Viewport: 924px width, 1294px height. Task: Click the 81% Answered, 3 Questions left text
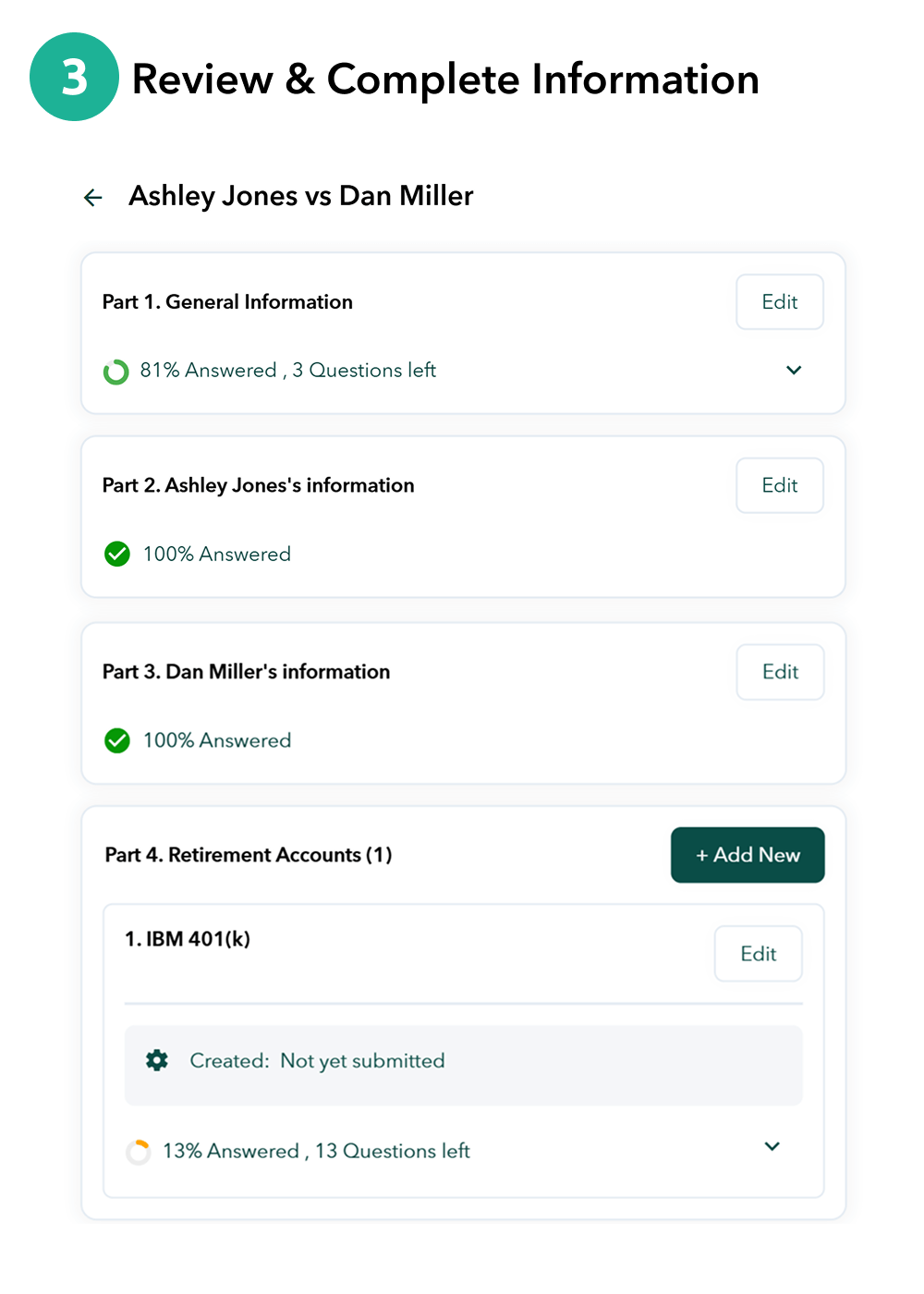(287, 371)
